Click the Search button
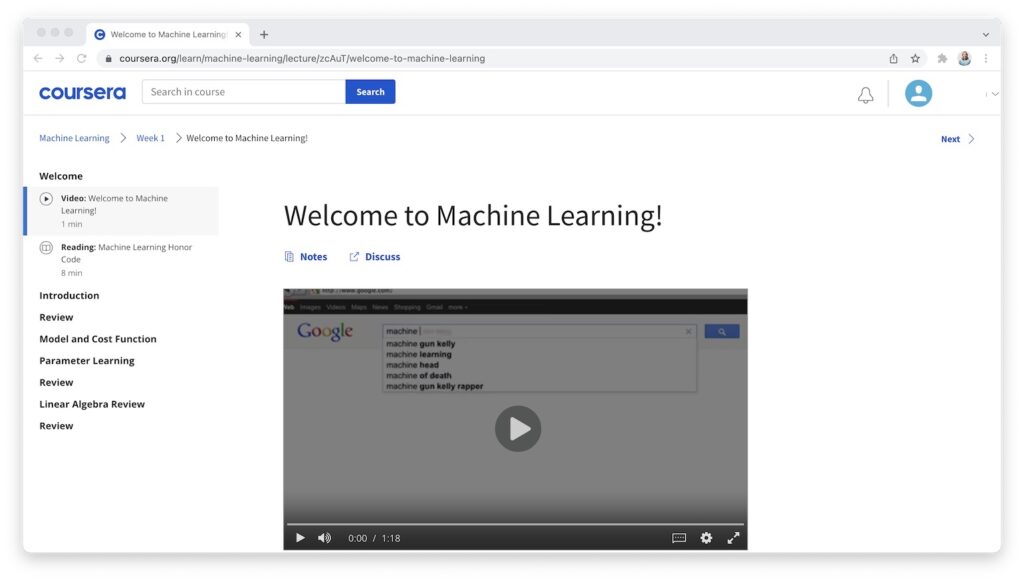This screenshot has height=581, width=1024. point(370,92)
